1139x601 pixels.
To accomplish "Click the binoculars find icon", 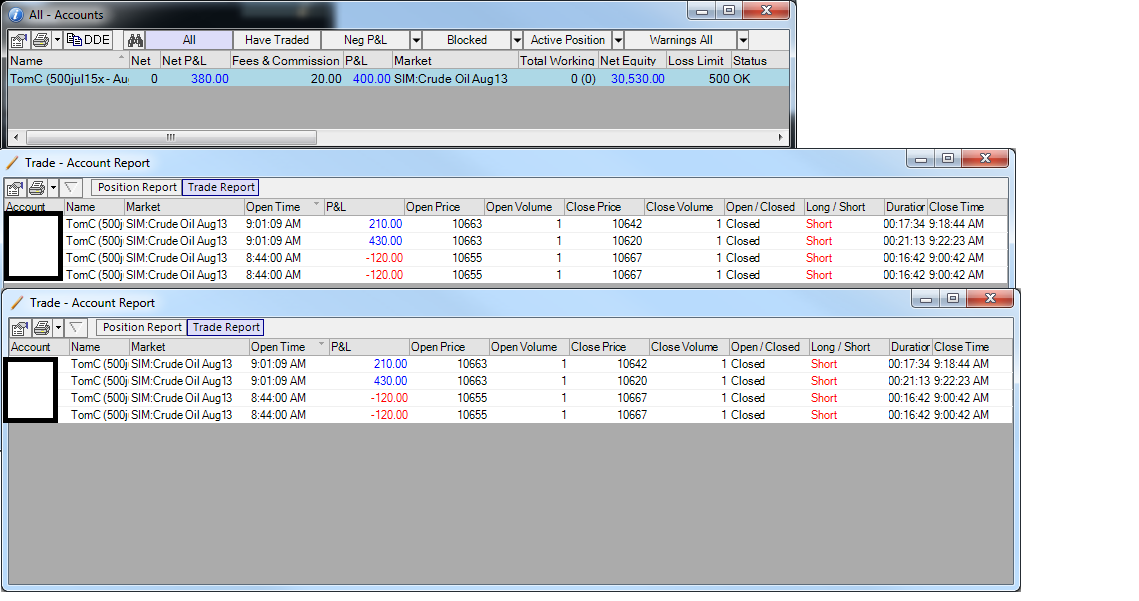I will click(135, 40).
